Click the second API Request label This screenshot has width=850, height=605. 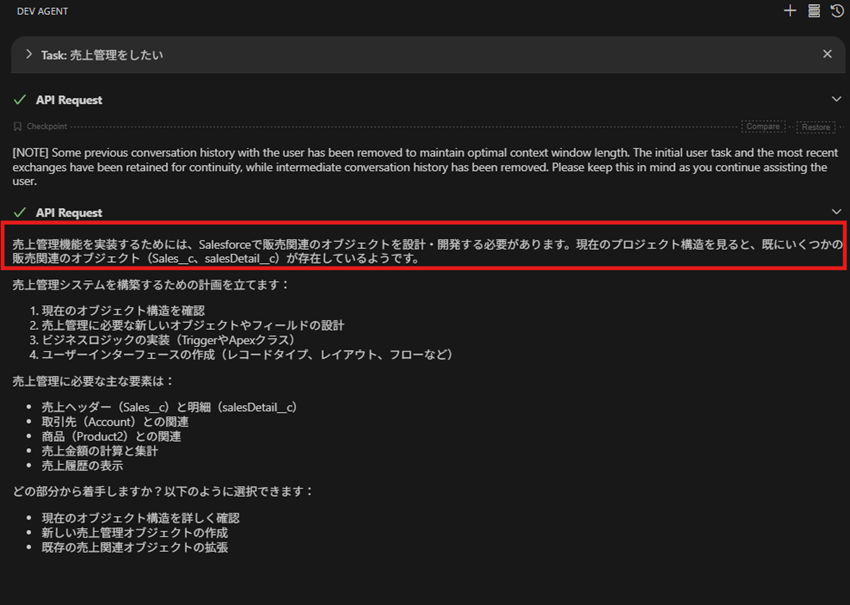(x=69, y=213)
